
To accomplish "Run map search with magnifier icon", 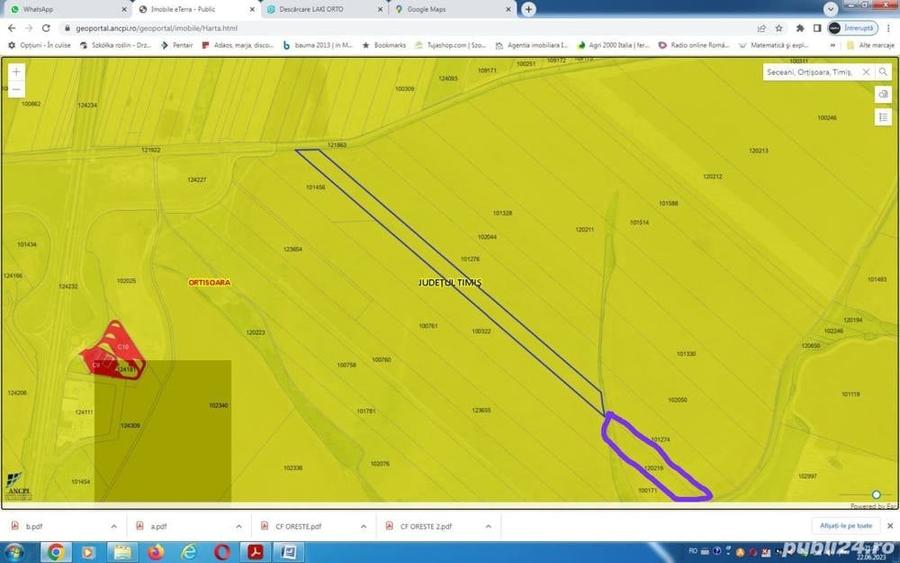I will (883, 72).
